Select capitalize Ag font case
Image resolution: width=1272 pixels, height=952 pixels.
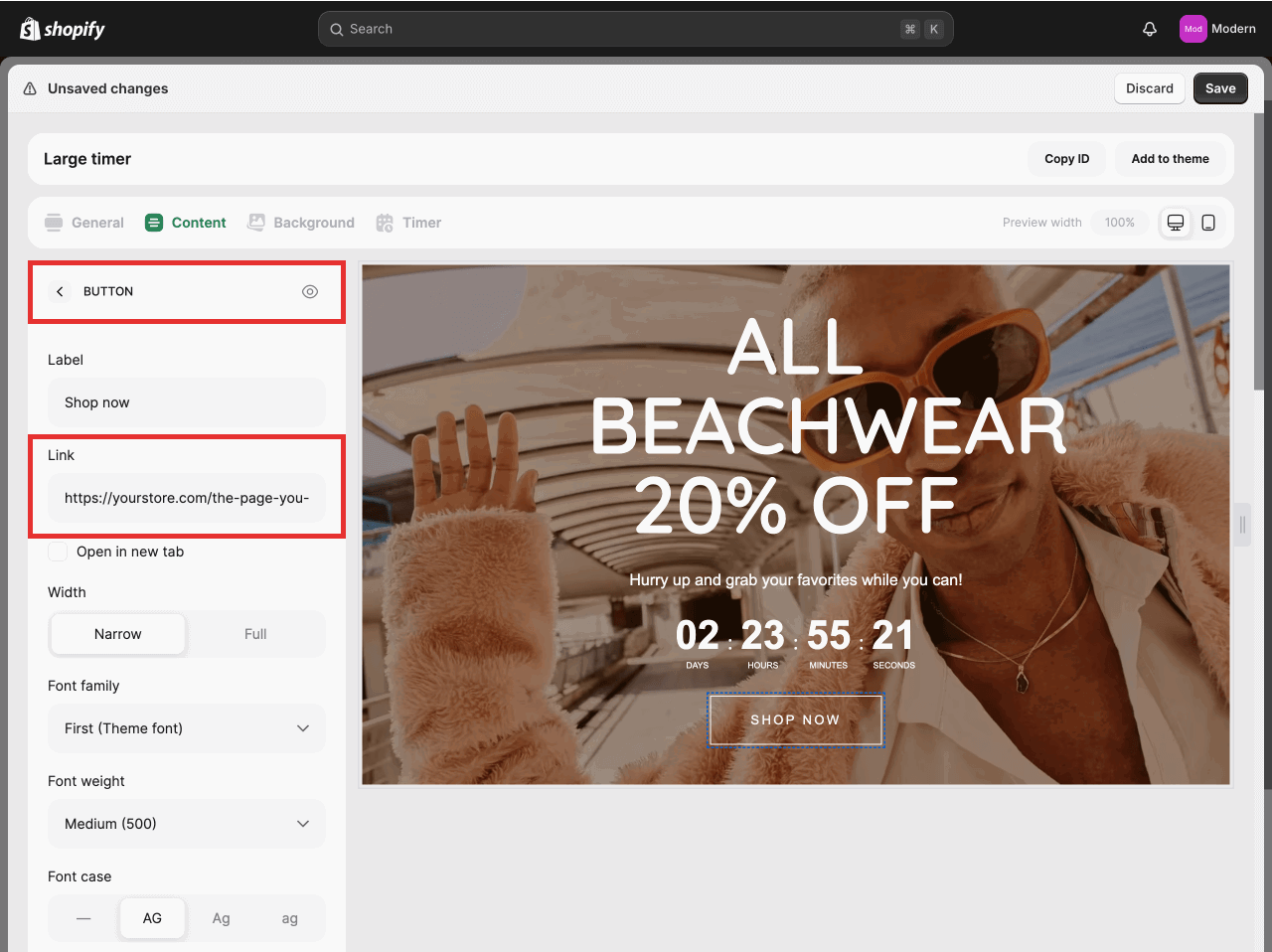click(x=221, y=918)
